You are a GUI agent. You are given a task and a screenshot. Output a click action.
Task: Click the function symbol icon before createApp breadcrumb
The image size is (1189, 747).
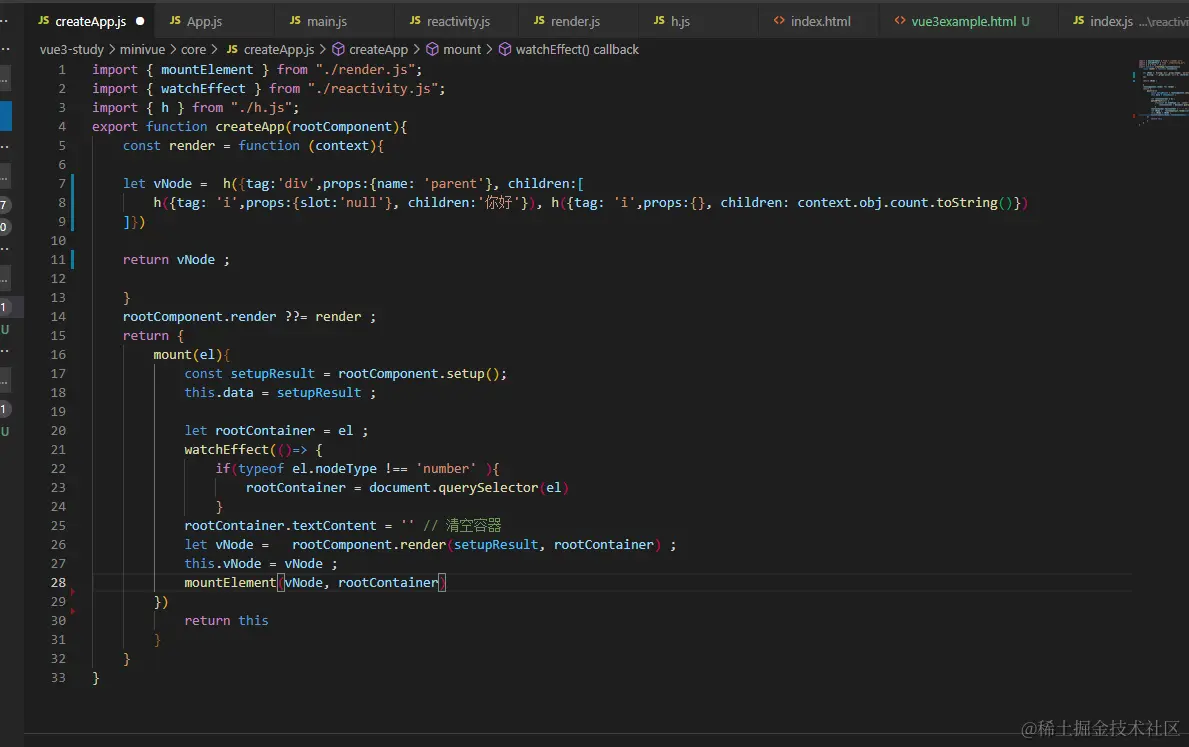pyautogui.click(x=338, y=49)
